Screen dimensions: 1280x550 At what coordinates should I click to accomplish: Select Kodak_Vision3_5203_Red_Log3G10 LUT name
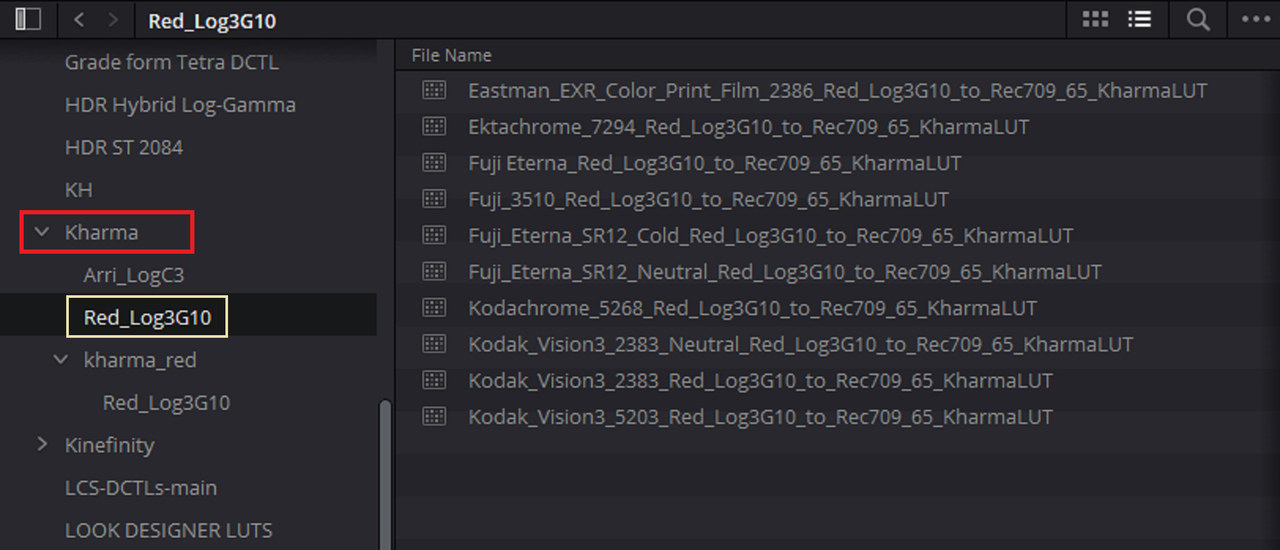pyautogui.click(x=761, y=417)
